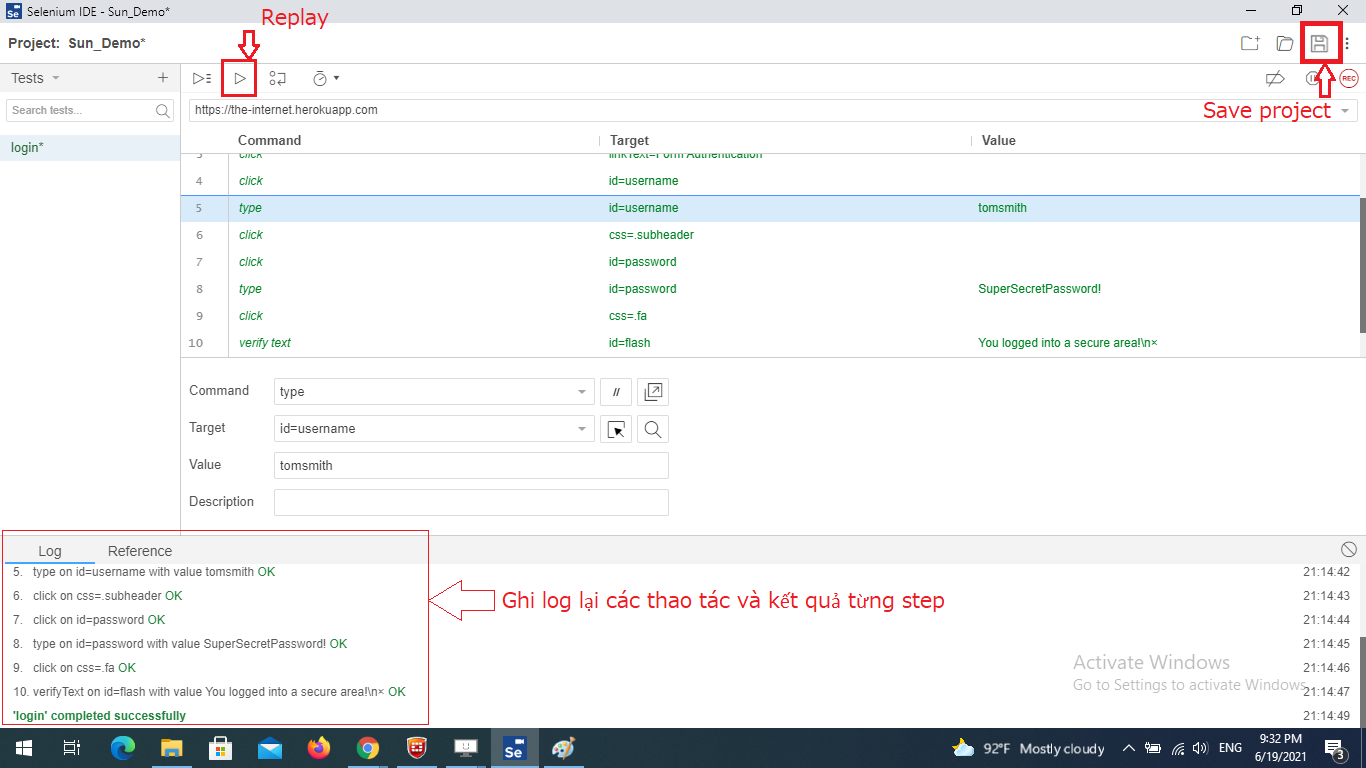The height and width of the screenshot is (768, 1366).
Task: Open Task View on the taskbar
Action: coord(72,748)
